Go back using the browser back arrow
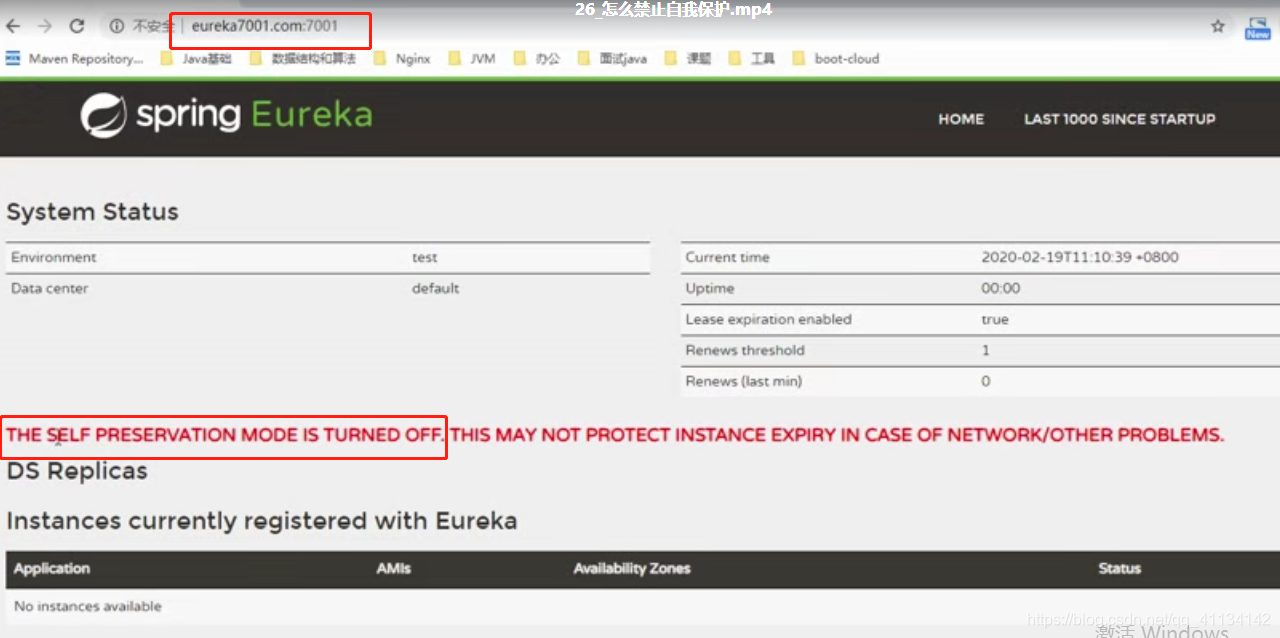The width and height of the screenshot is (1280, 638). pos(13,26)
